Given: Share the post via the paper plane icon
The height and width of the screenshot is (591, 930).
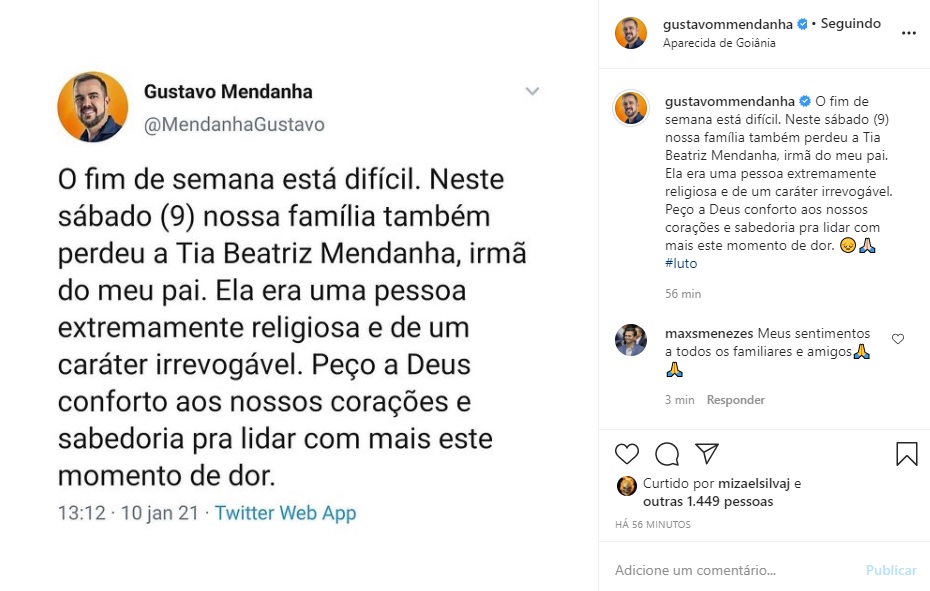Looking at the screenshot, I should click(x=708, y=453).
